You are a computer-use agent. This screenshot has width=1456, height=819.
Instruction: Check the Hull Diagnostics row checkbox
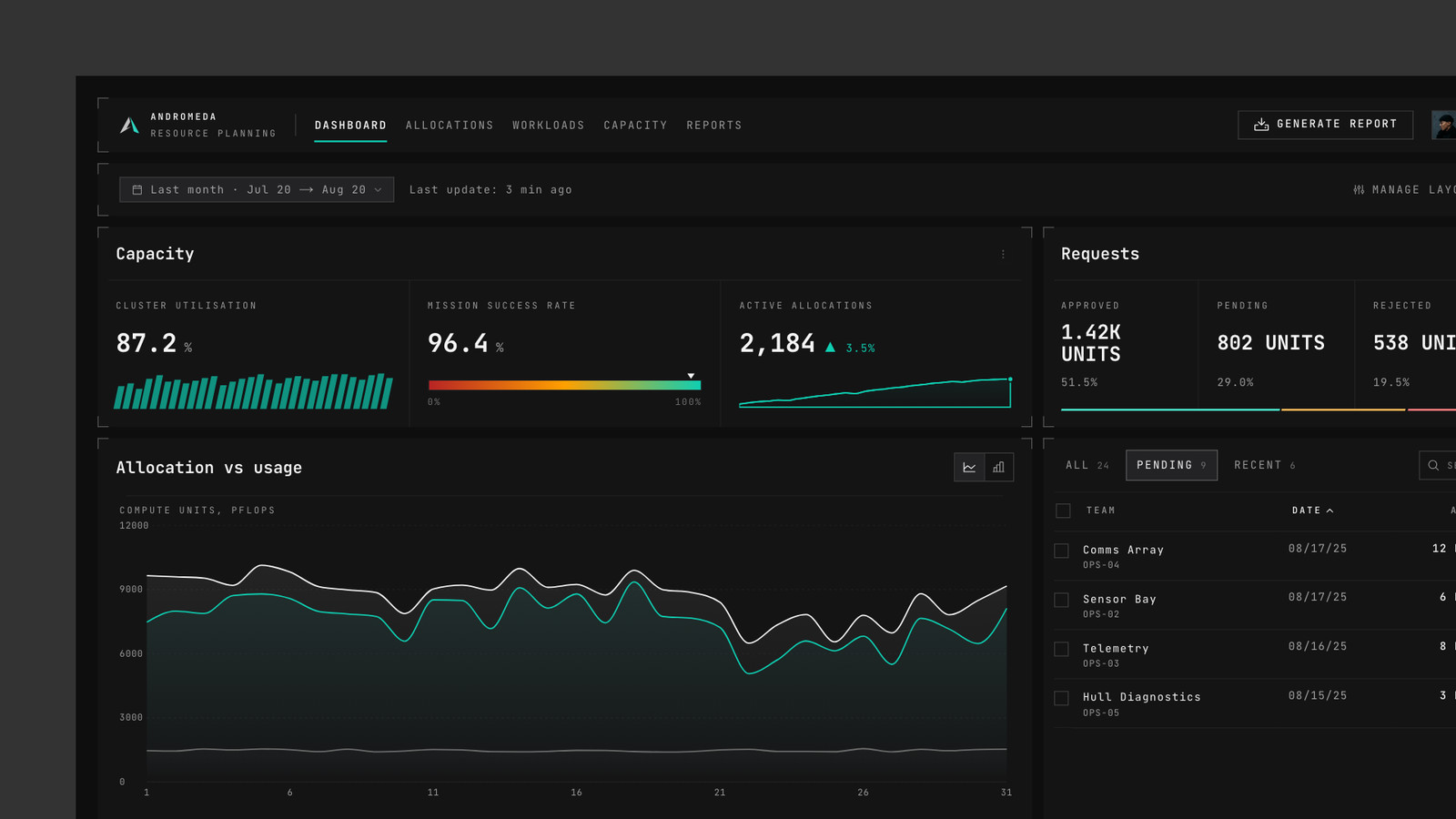[x=1061, y=698]
